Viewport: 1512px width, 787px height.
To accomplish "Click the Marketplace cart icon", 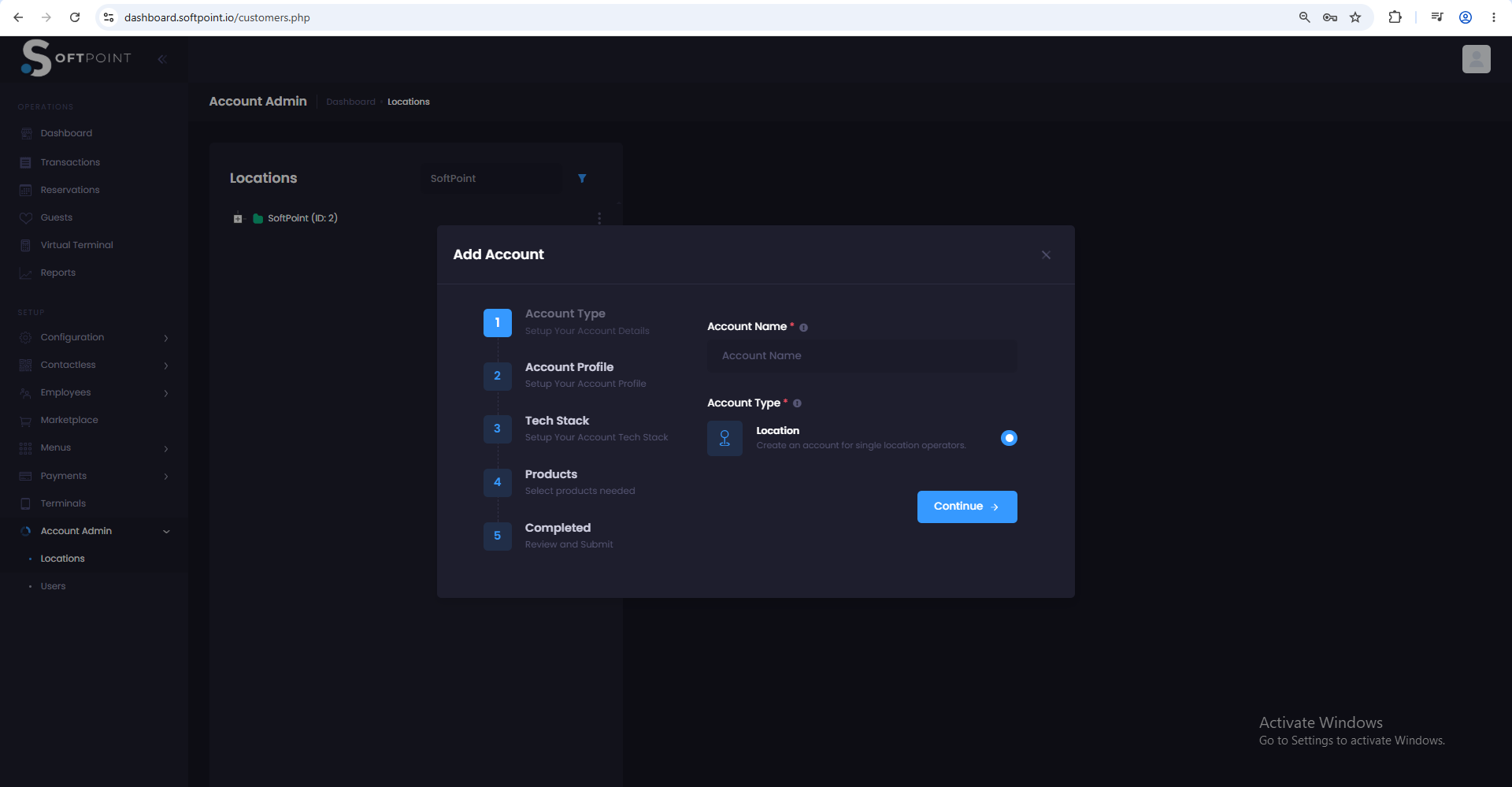I will (25, 421).
